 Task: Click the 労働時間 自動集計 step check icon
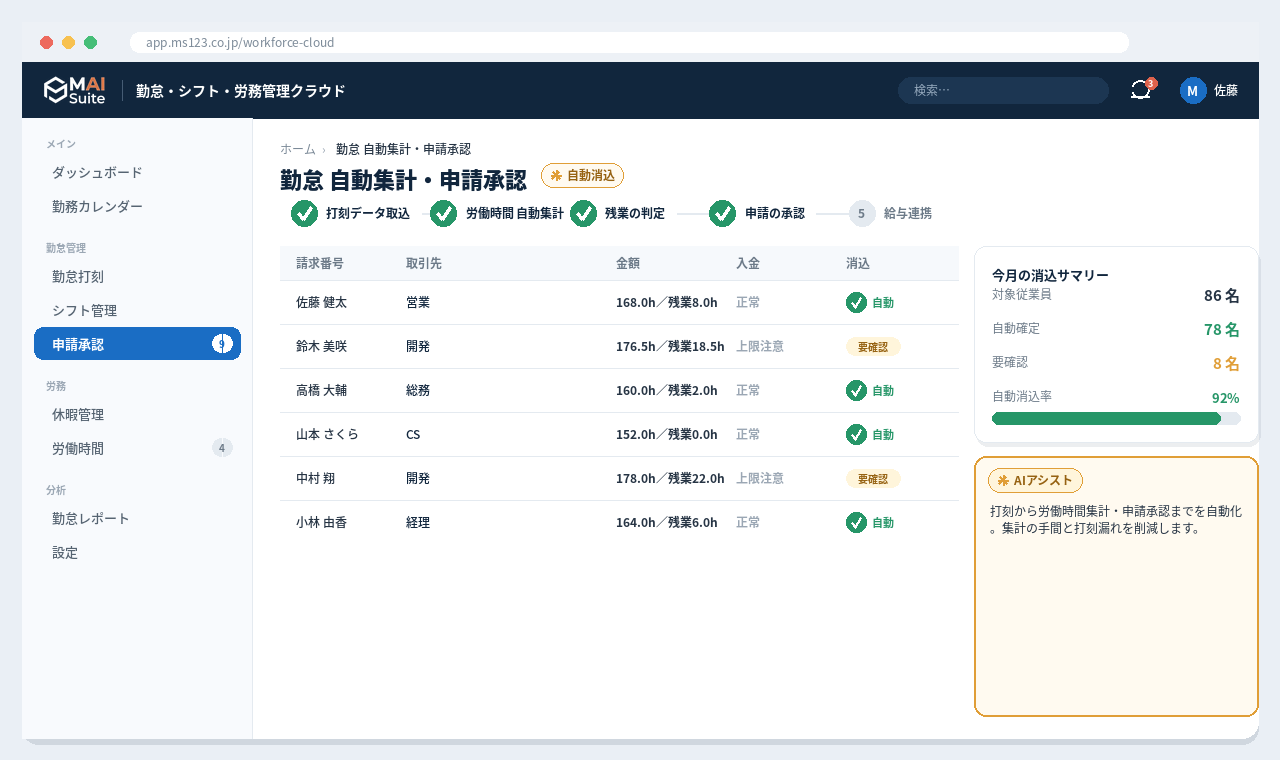pos(444,213)
